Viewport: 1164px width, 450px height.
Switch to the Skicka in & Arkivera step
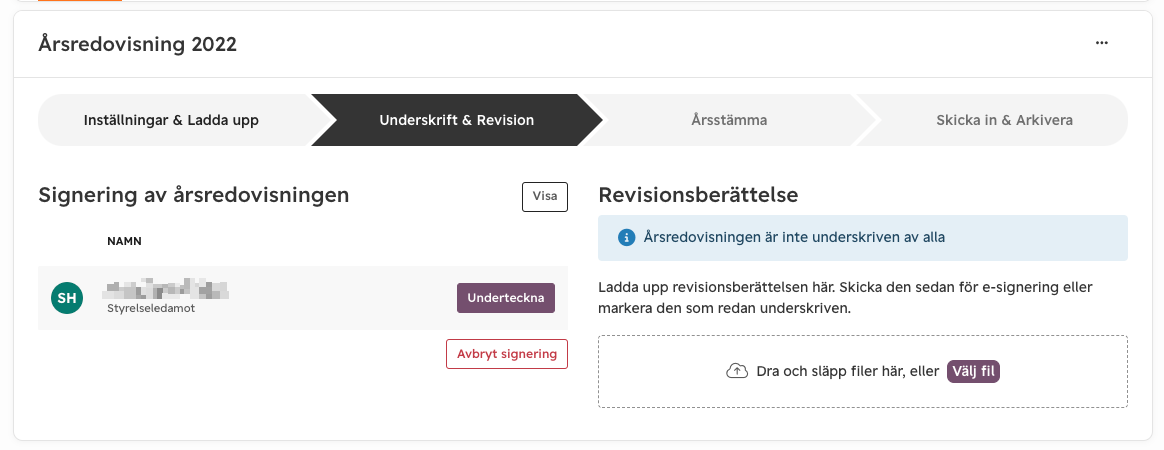pos(1004,120)
